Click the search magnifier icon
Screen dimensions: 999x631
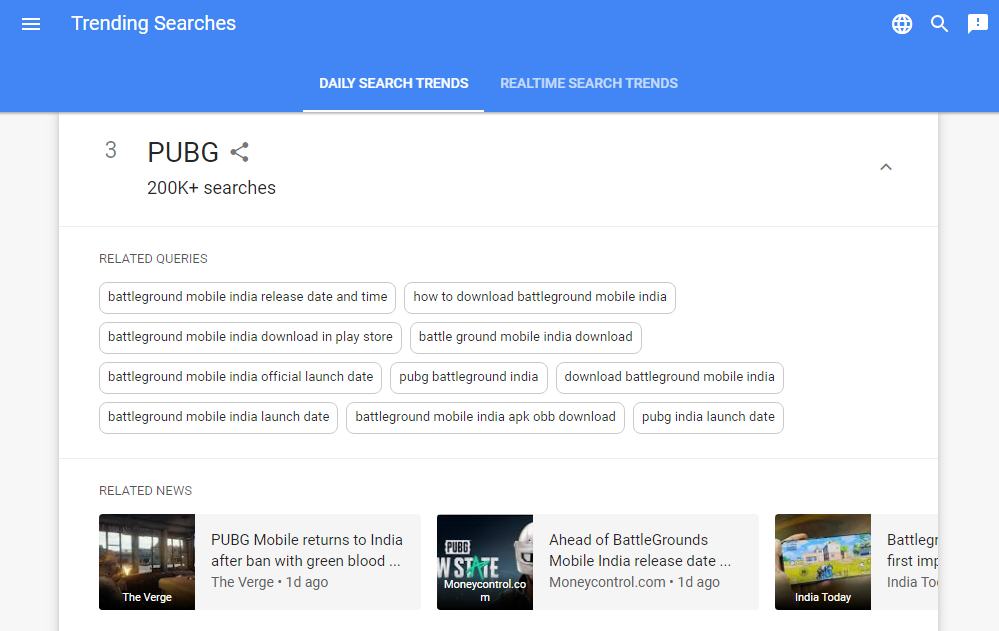940,24
